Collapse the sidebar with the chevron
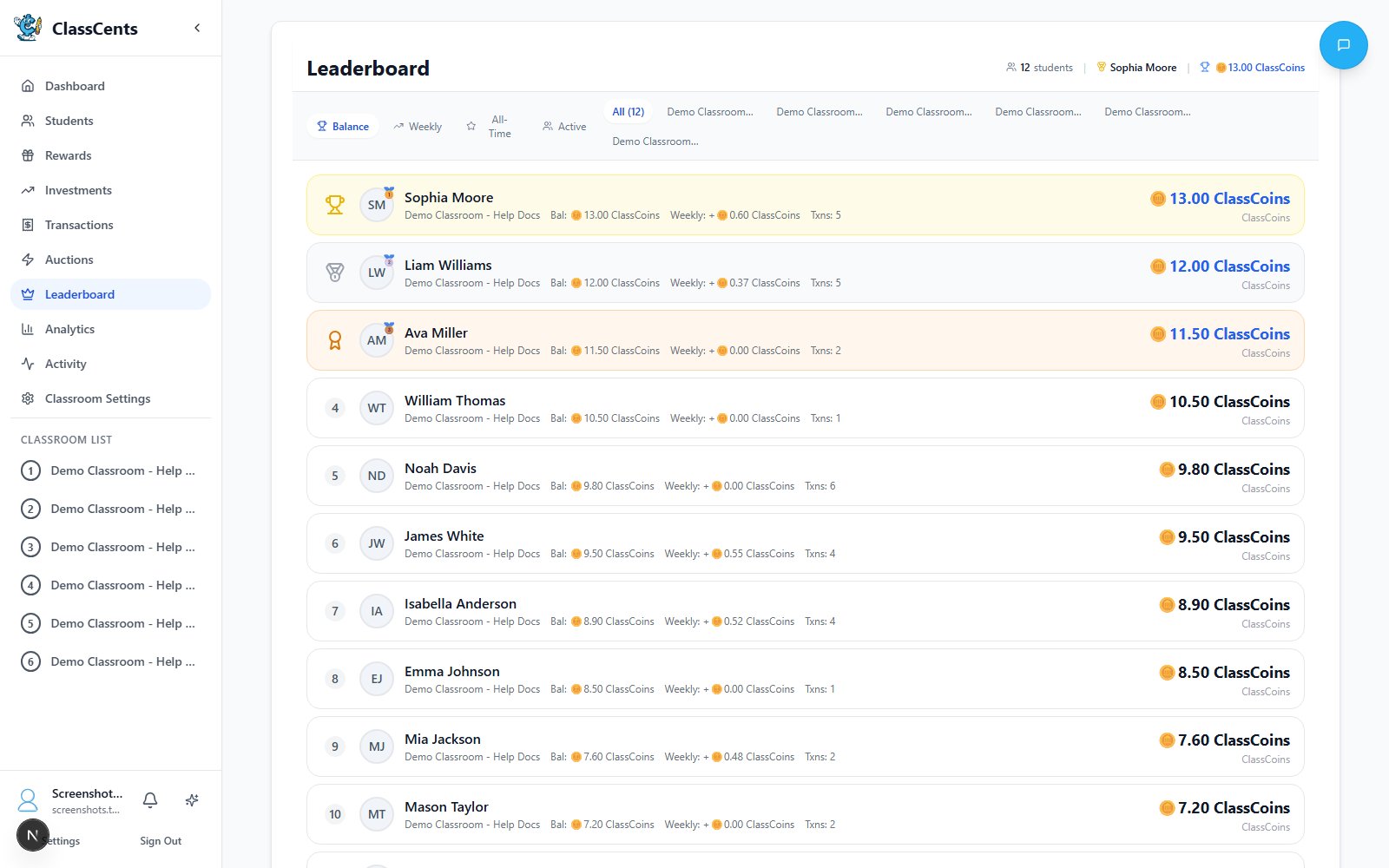The width and height of the screenshot is (1389, 868). [197, 28]
